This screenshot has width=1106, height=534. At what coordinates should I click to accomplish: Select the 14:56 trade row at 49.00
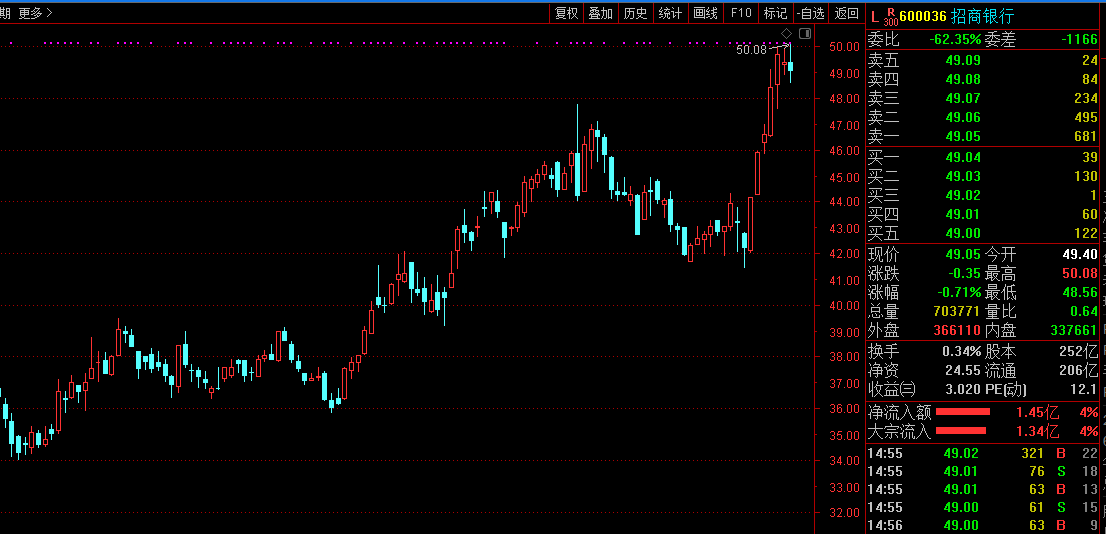pos(983,525)
